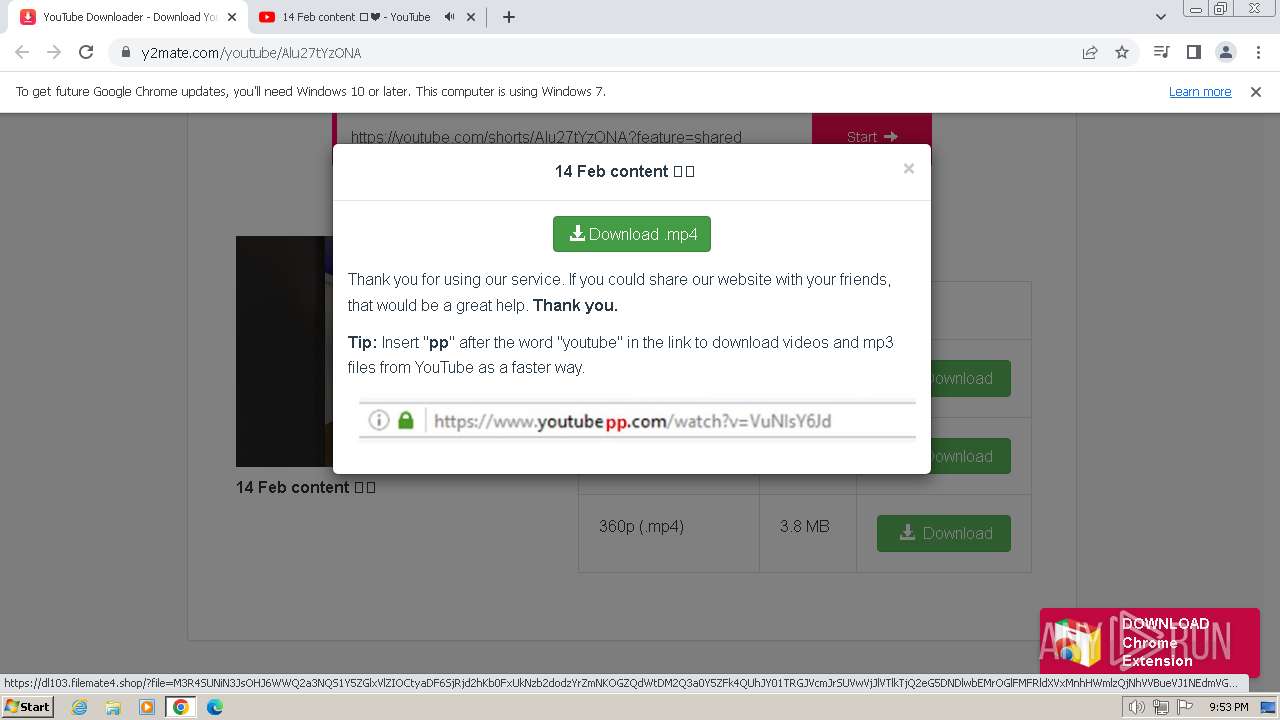
Task: Click the y2mate address bar
Action: coord(600,52)
